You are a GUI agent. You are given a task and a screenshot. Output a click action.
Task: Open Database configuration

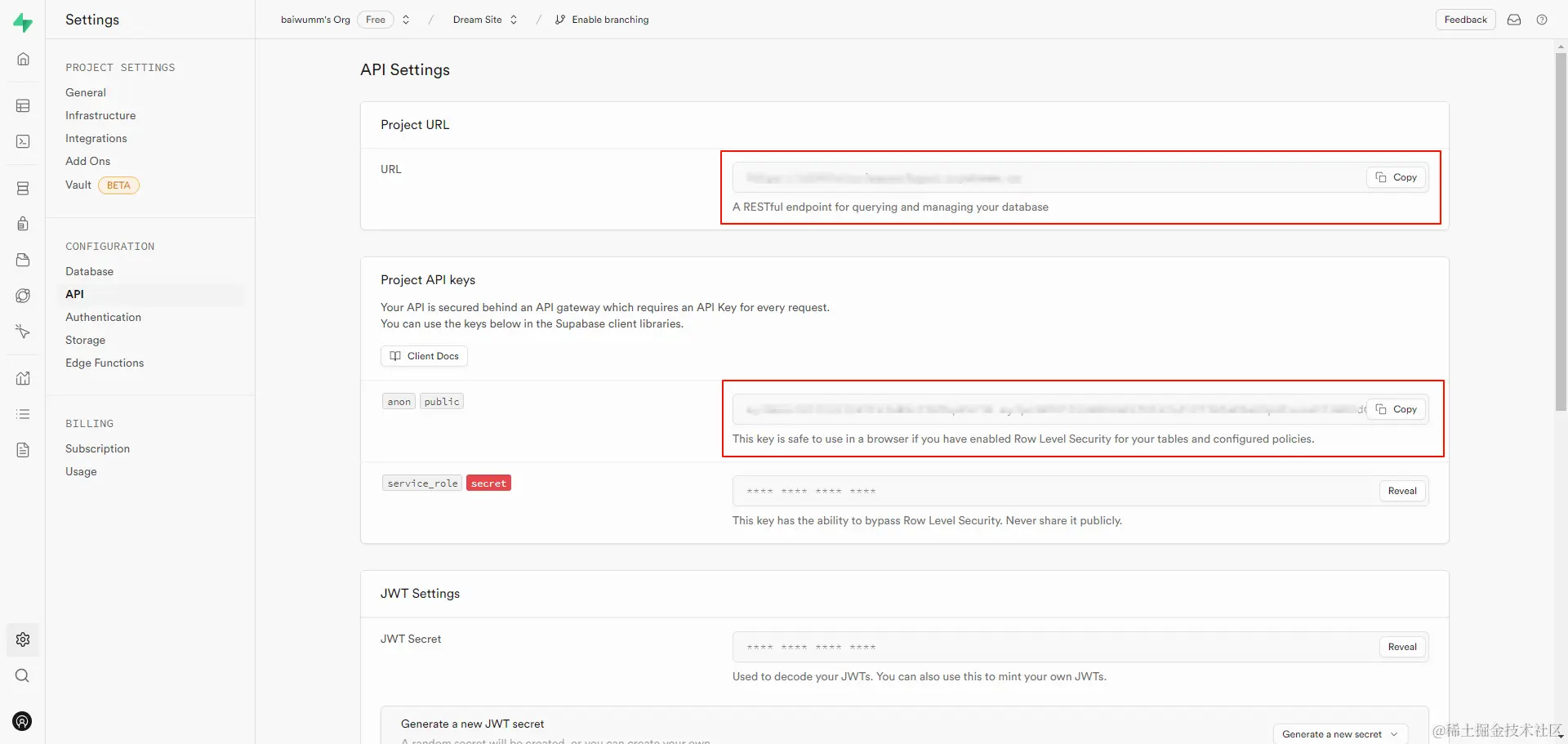click(89, 271)
